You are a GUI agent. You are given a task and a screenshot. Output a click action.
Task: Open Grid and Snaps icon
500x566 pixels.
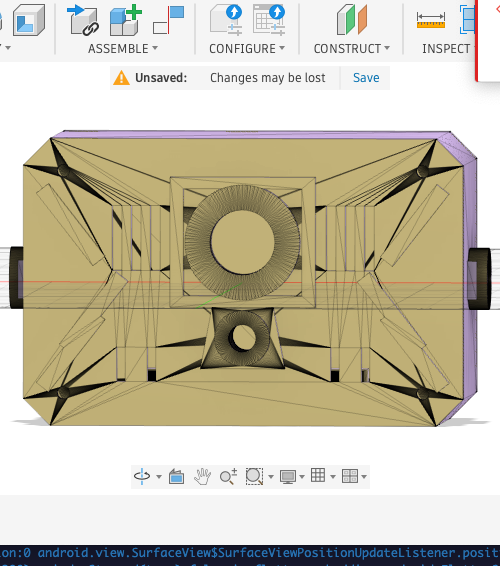pos(318,475)
